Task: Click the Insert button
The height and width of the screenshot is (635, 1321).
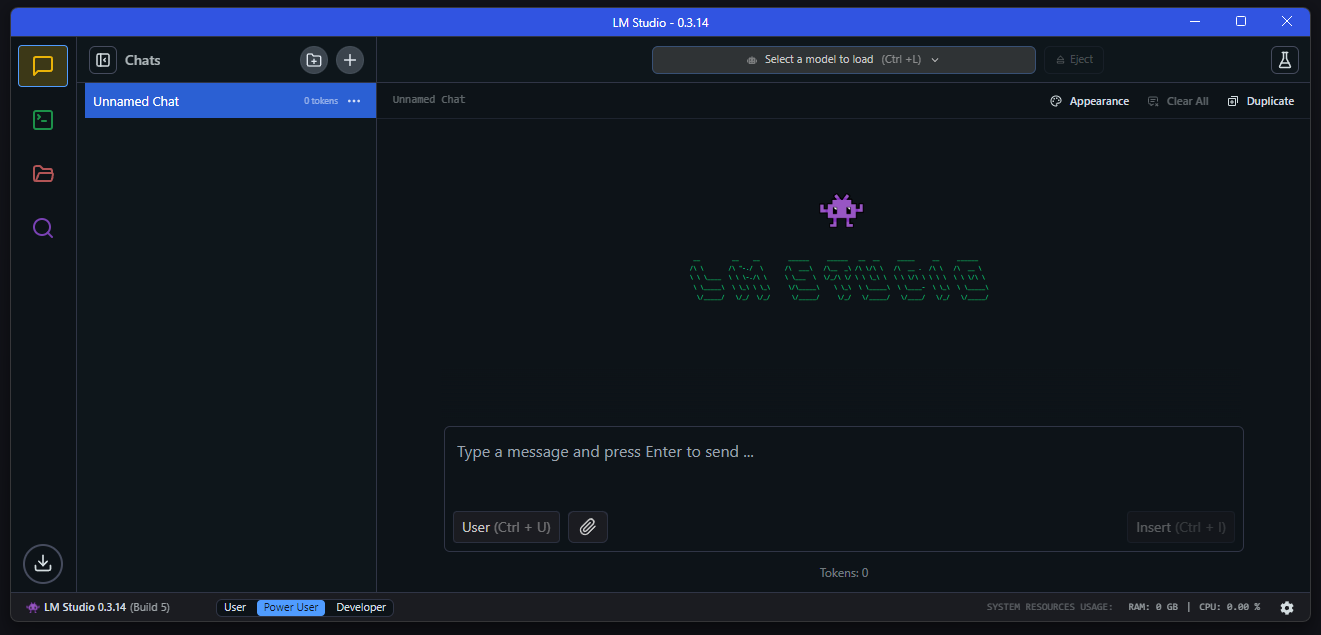Action: click(x=1181, y=527)
